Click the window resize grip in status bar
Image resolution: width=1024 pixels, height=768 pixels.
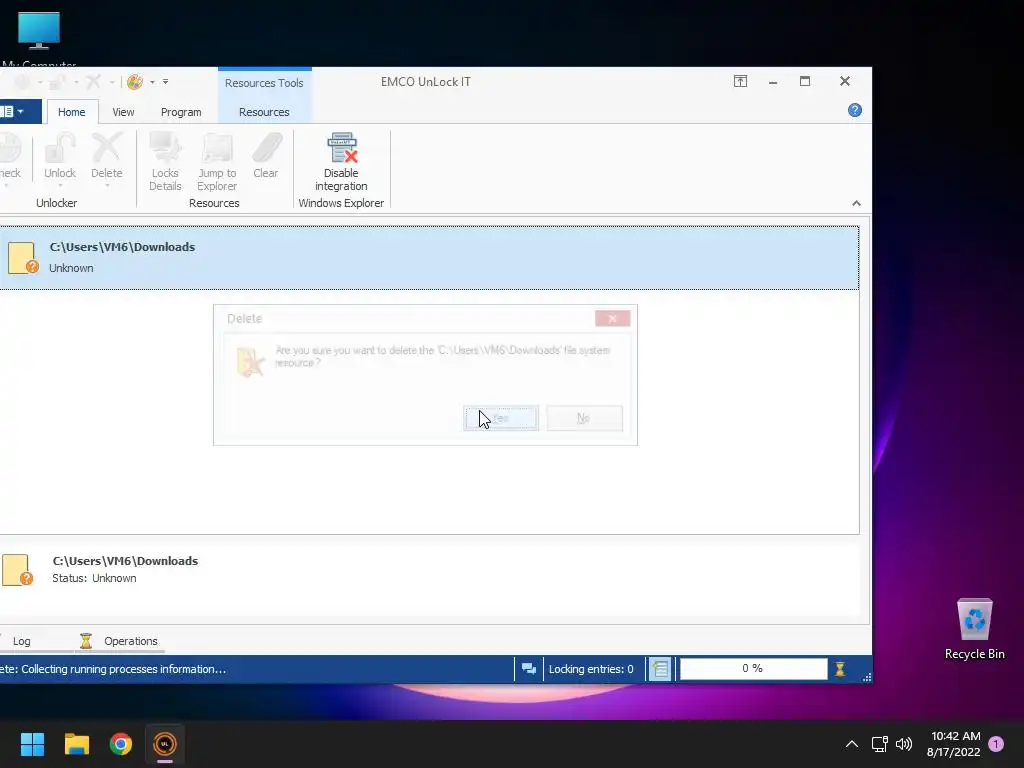click(866, 677)
